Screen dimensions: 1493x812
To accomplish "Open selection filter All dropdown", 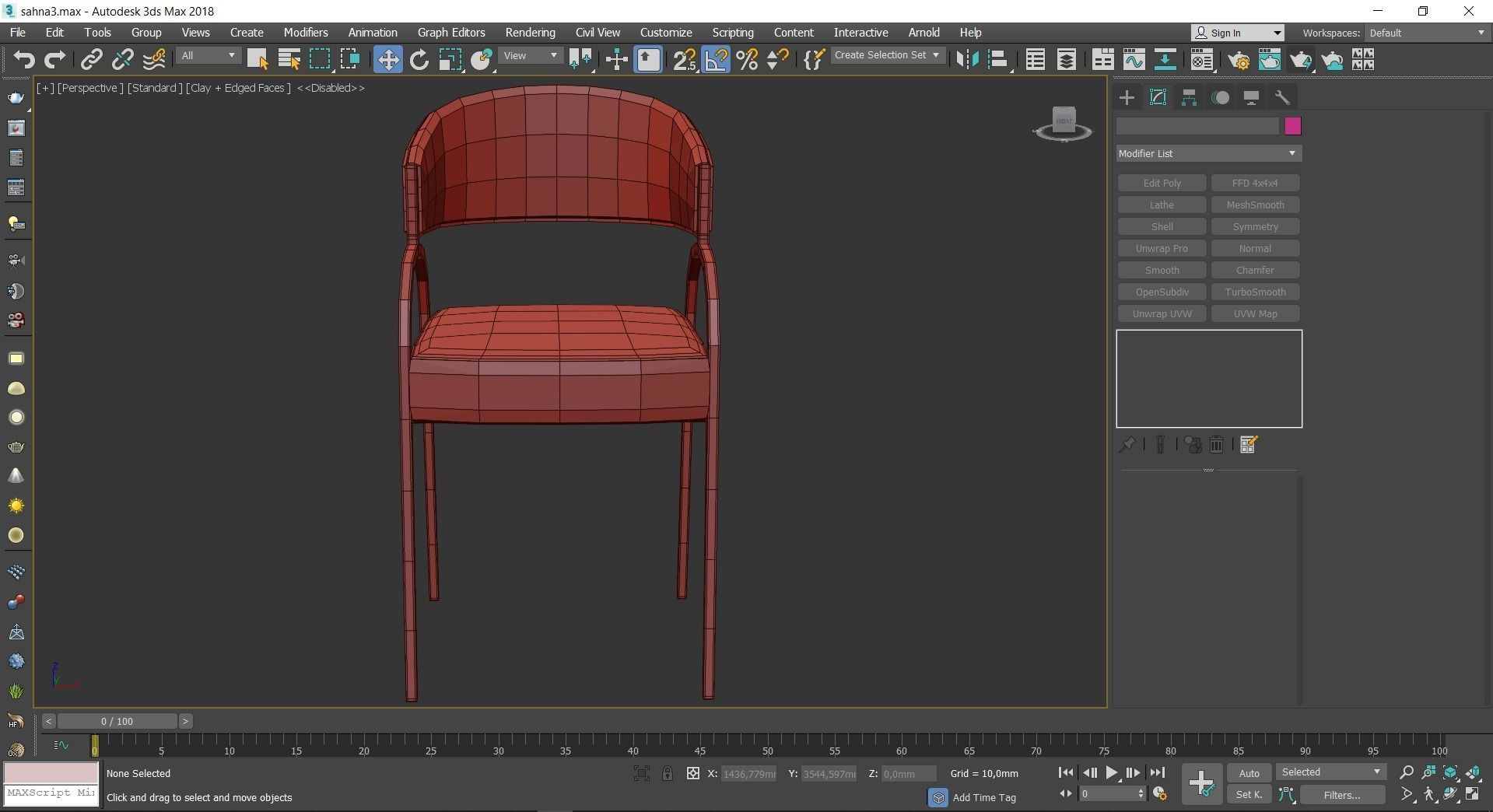I will (x=208, y=56).
